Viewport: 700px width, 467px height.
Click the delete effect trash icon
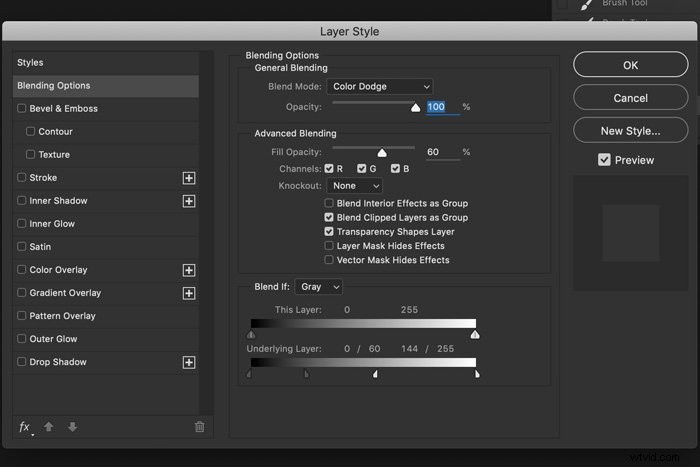coord(200,427)
